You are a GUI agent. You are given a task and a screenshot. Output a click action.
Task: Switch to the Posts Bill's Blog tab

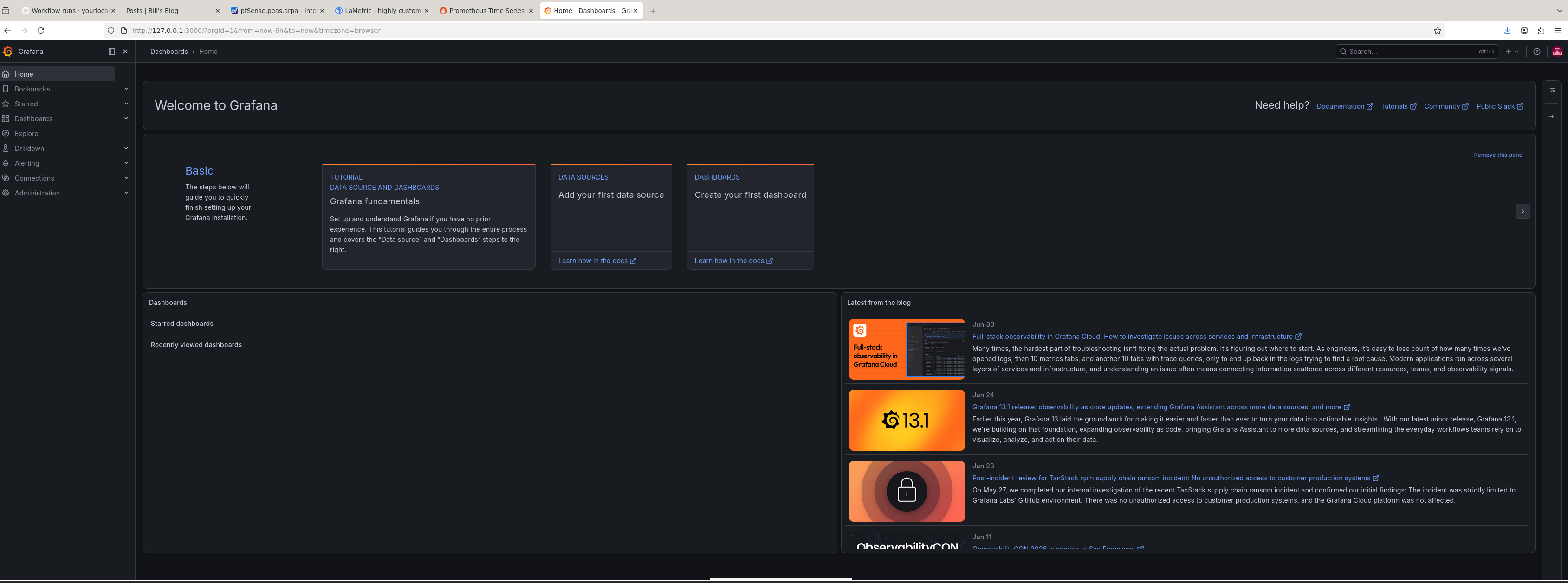(x=172, y=11)
